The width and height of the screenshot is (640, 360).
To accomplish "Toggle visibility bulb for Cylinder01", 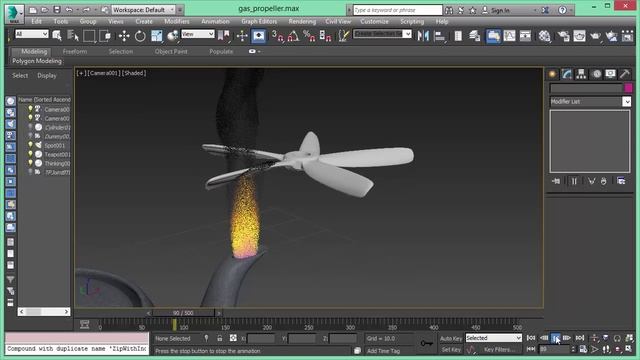I will coord(30,127).
